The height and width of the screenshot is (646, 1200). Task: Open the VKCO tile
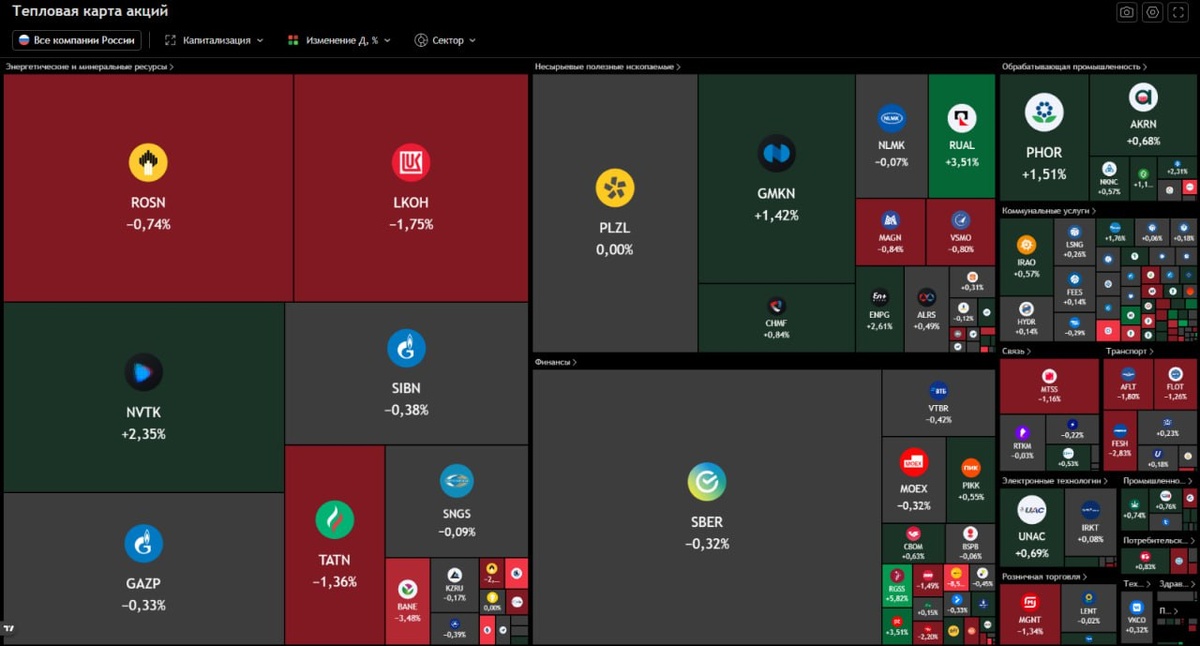1137,613
